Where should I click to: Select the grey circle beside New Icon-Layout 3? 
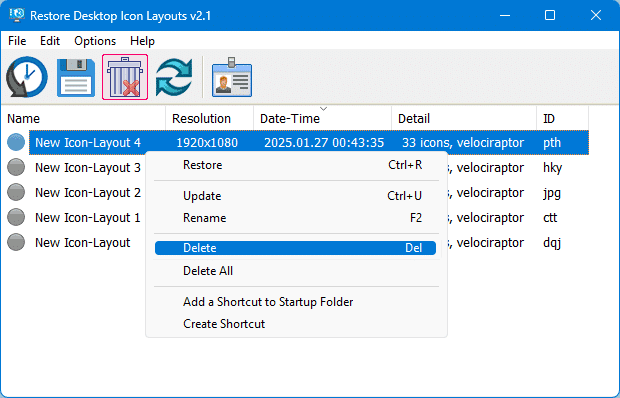(x=16, y=167)
